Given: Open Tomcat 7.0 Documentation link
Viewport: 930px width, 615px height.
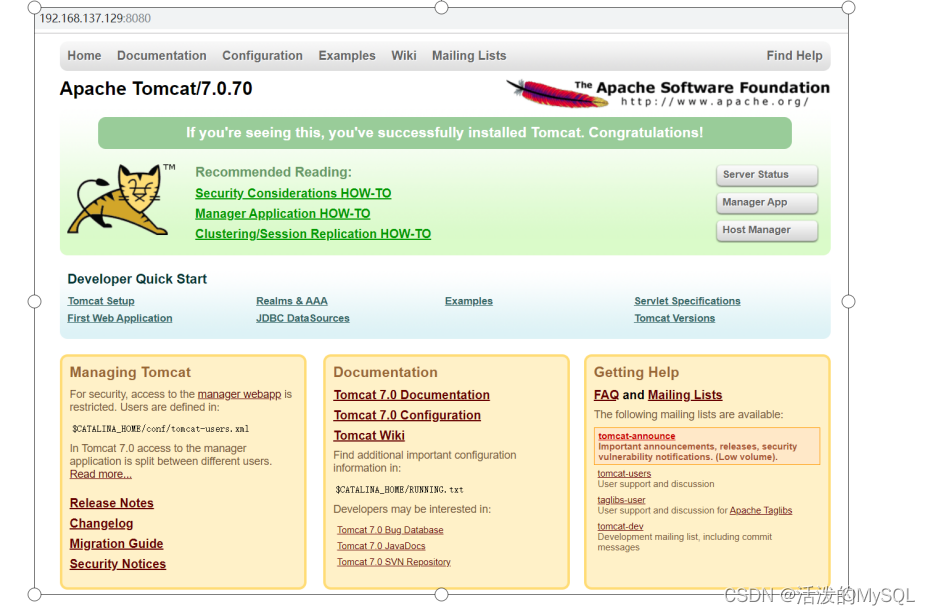Looking at the screenshot, I should [412, 395].
